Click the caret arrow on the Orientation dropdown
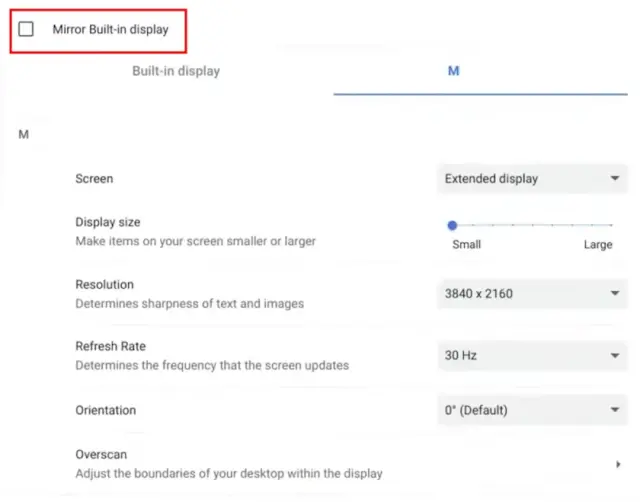The width and height of the screenshot is (640, 502). (614, 410)
